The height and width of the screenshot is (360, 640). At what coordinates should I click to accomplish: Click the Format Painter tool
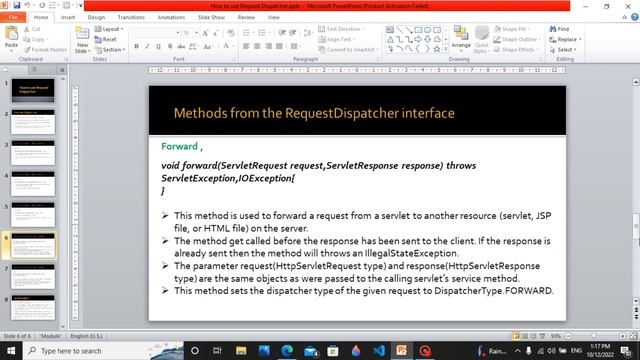(x=45, y=50)
